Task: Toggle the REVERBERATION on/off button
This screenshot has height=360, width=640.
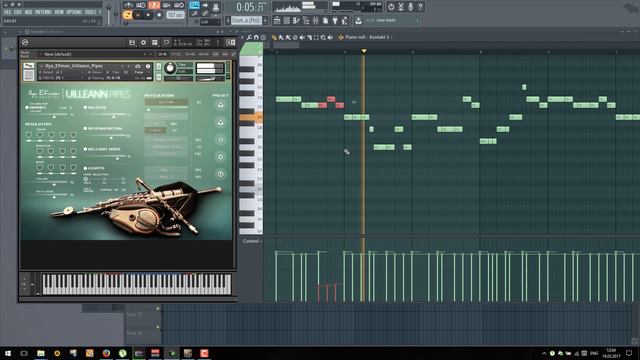Action: click(85, 129)
